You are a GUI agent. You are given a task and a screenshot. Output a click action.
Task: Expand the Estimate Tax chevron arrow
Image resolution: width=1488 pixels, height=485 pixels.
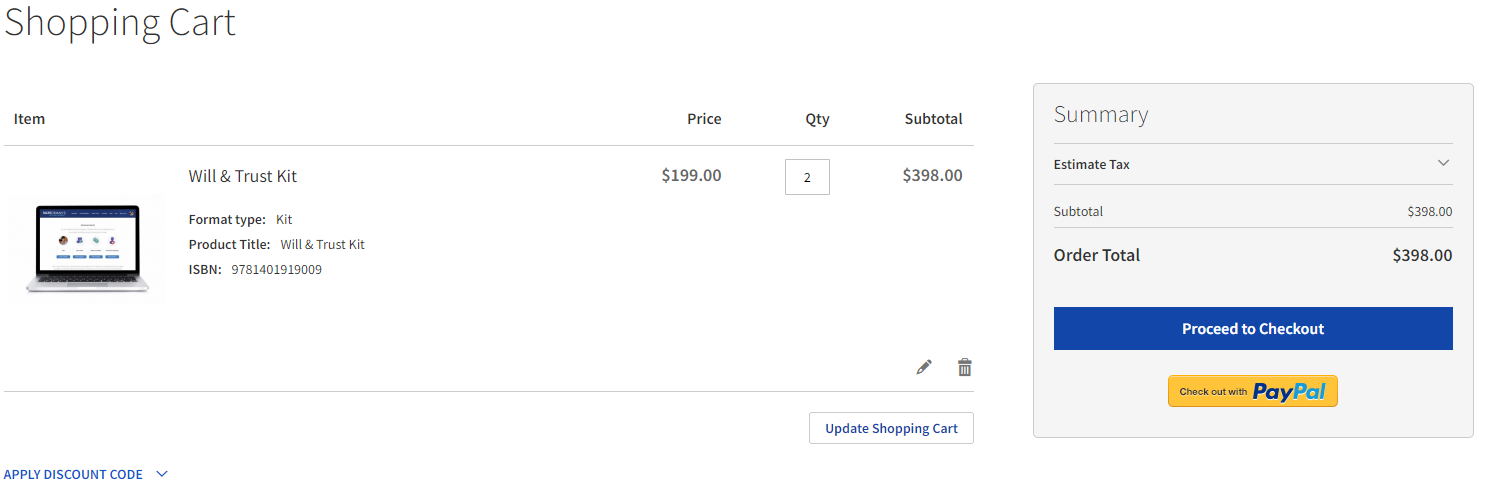point(1443,163)
